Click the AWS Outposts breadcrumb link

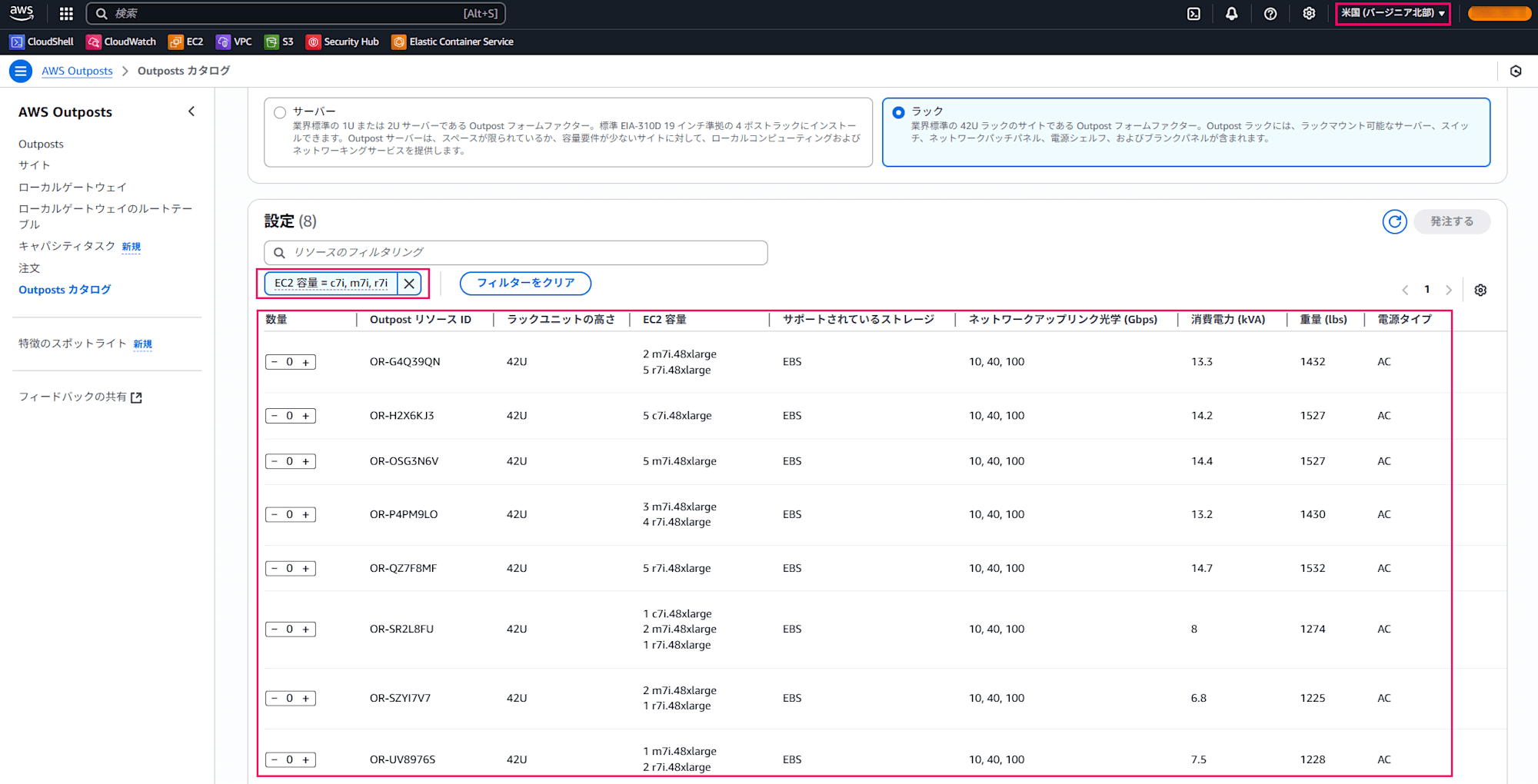77,71
